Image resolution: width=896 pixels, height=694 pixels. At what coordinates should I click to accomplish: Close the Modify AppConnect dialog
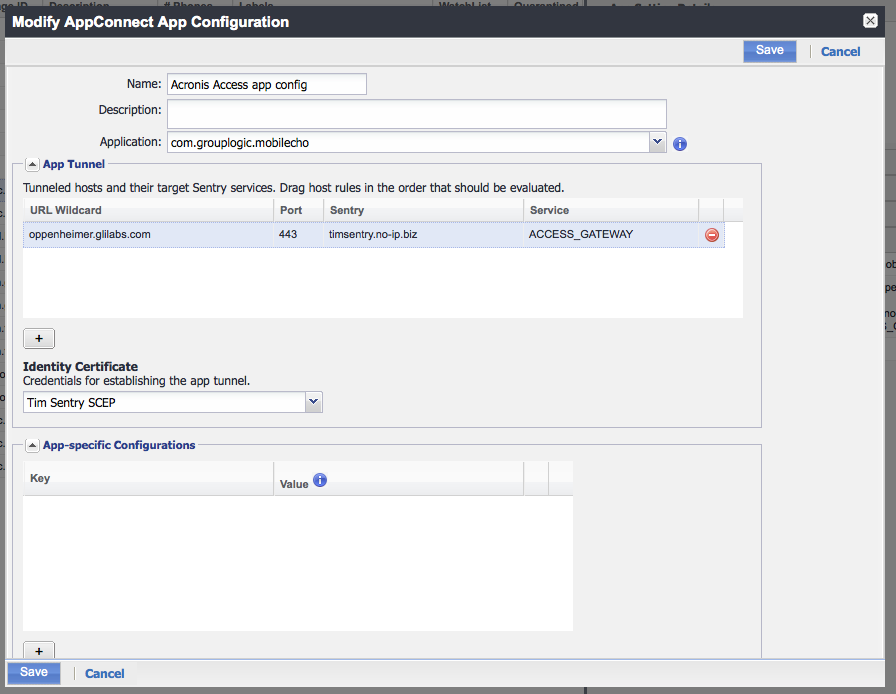[870, 21]
